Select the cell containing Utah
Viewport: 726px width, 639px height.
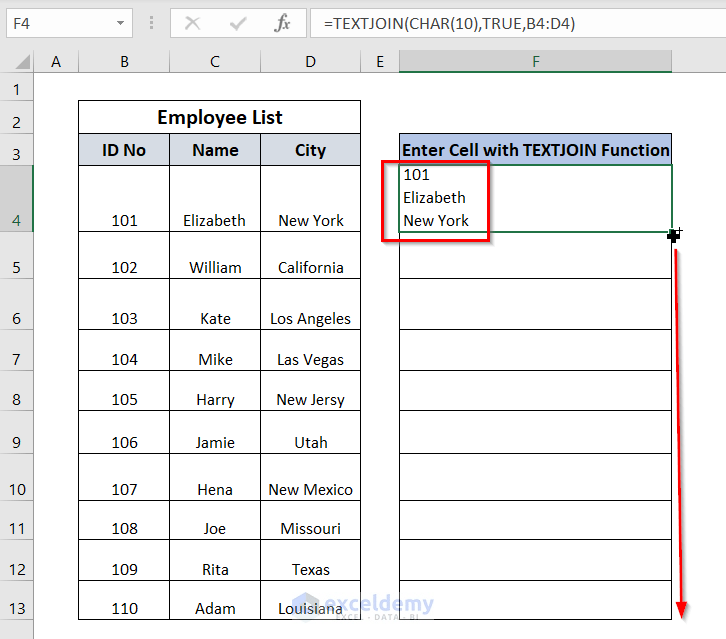pyautogui.click(x=310, y=432)
